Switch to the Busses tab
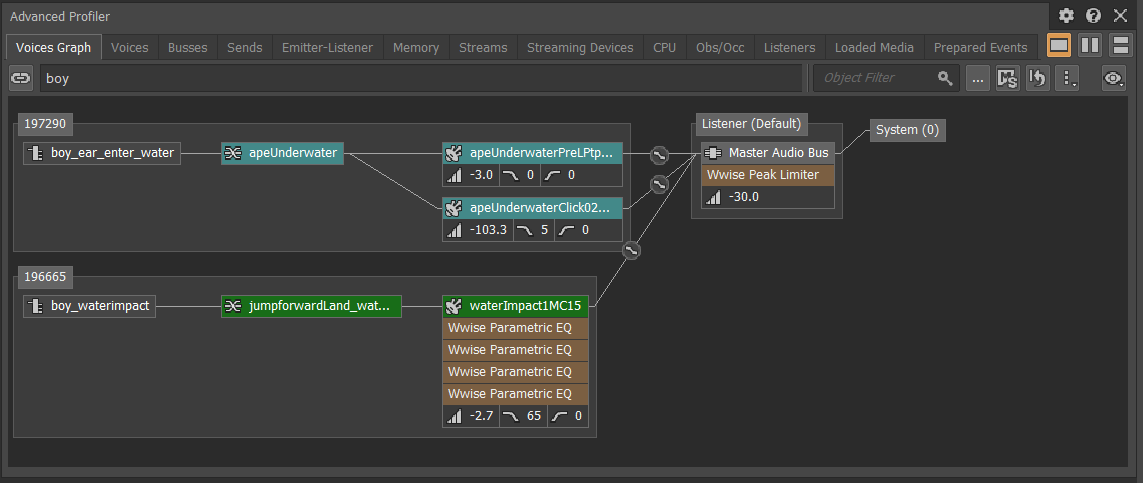Viewport: 1143px width, 483px height. tap(188, 47)
